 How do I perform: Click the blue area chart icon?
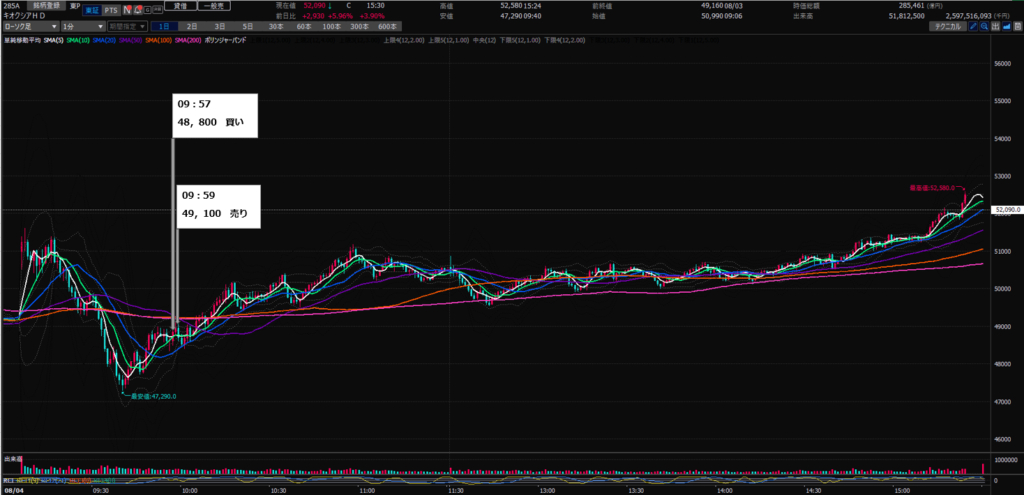click(x=1006, y=26)
